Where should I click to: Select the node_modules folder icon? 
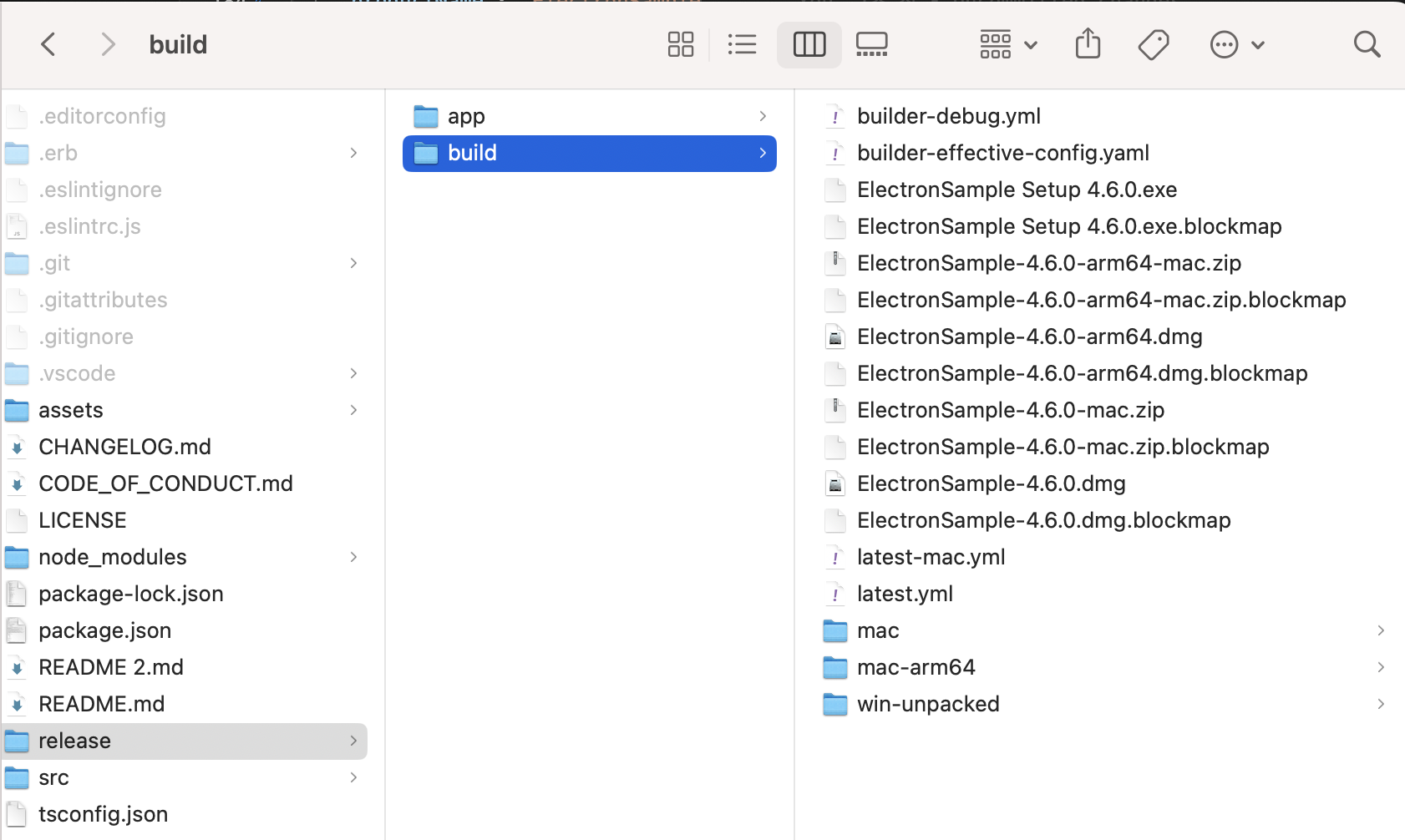[17, 557]
